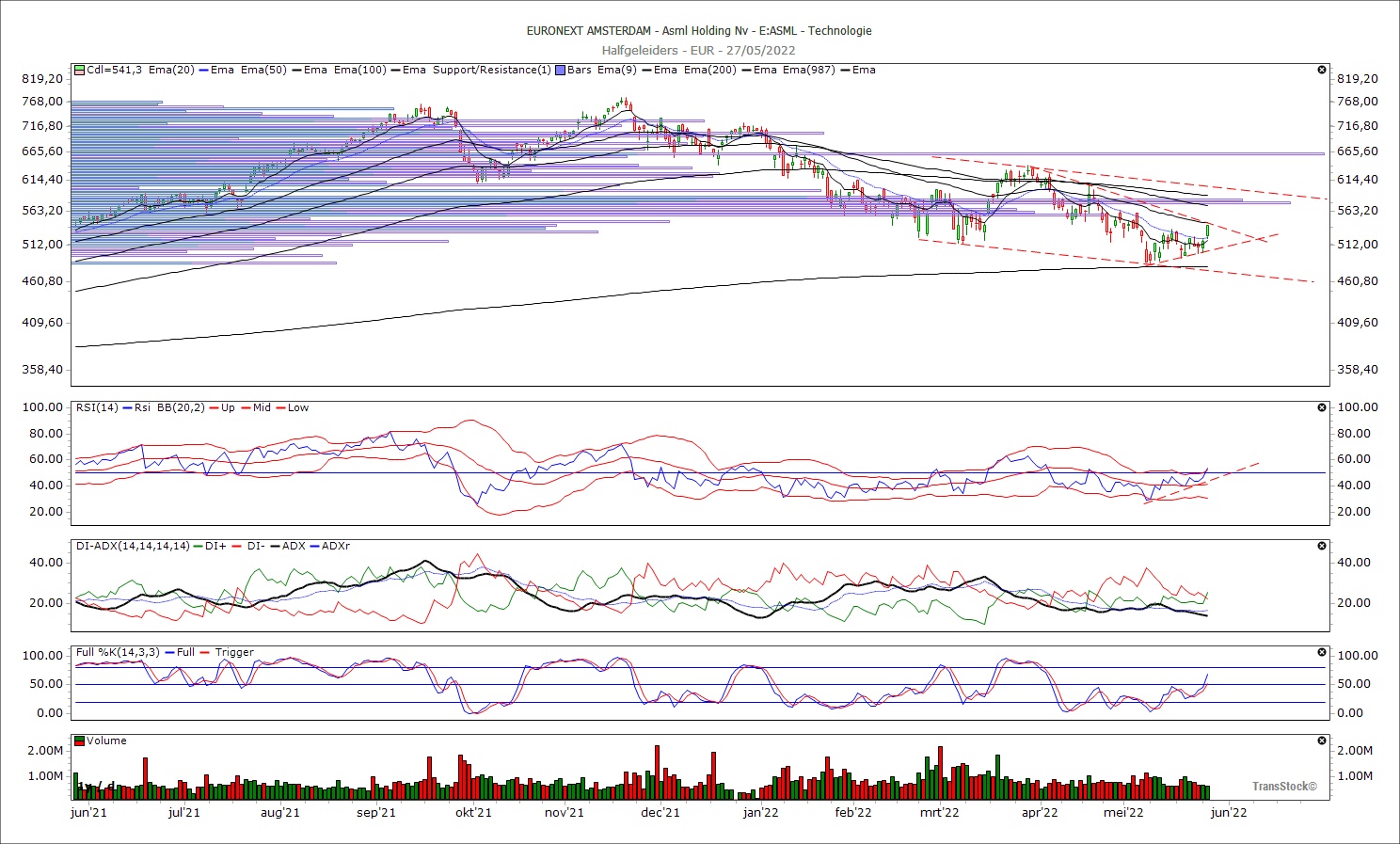Click the feb'22 date label
The width and height of the screenshot is (1400, 844).
(853, 812)
